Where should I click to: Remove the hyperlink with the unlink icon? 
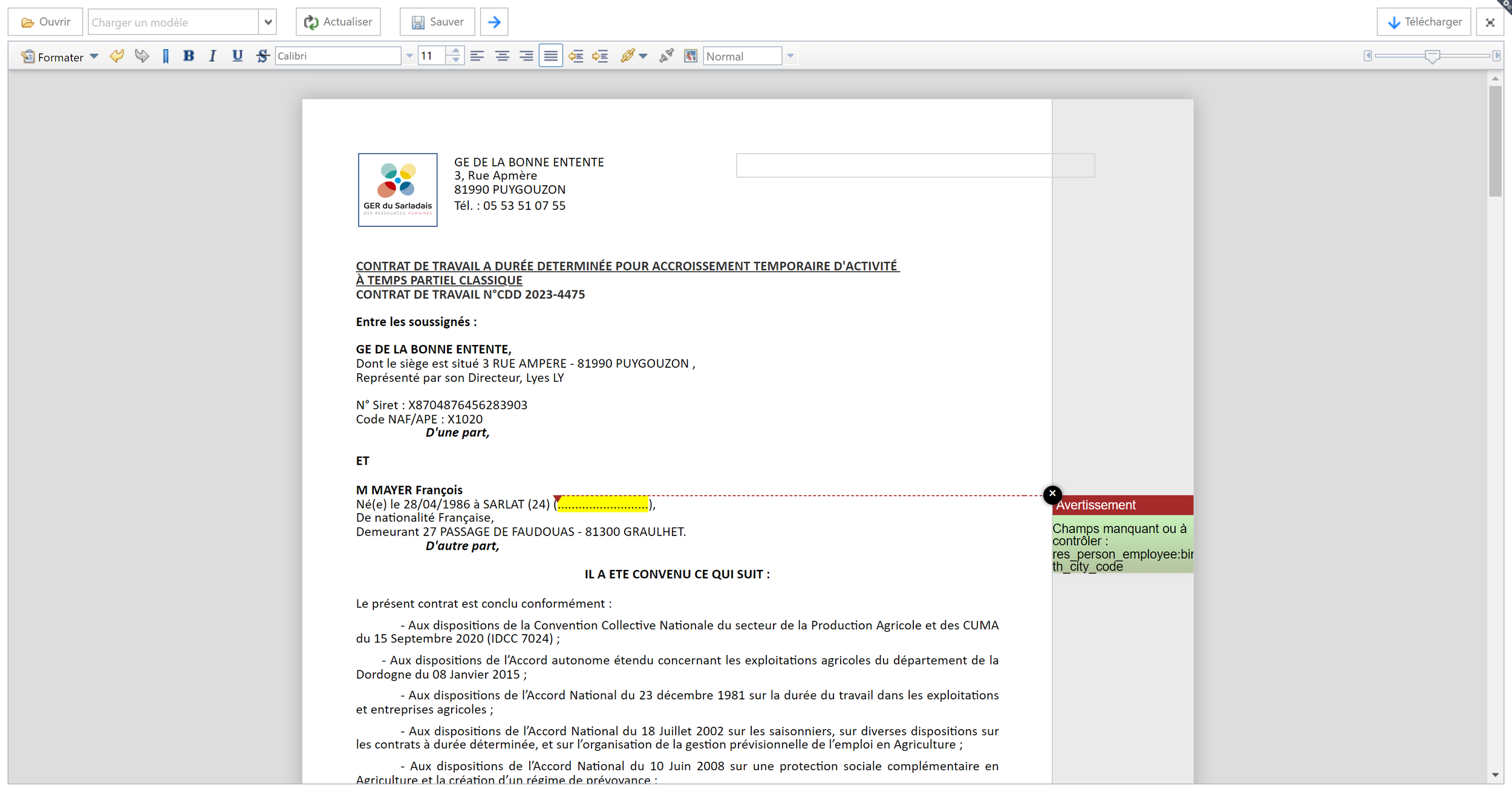[666, 56]
